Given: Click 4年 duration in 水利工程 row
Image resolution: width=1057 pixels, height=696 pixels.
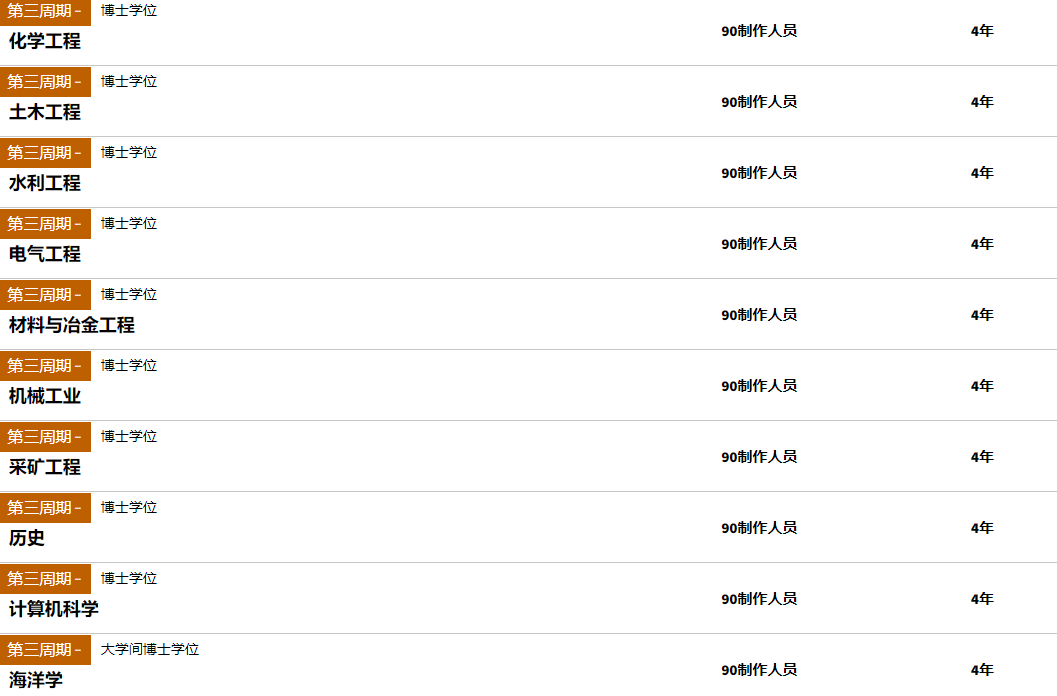Looking at the screenshot, I should pyautogui.click(x=982, y=173).
